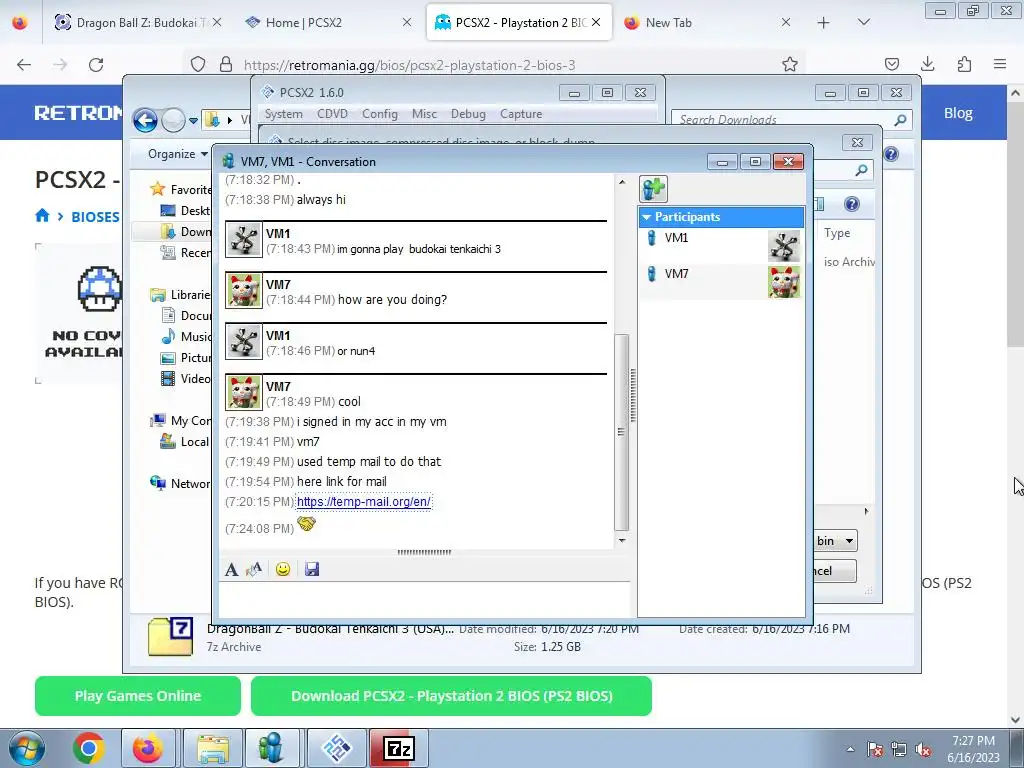
Task: Select Desktop in Explorer sidebar
Action: pos(186,210)
